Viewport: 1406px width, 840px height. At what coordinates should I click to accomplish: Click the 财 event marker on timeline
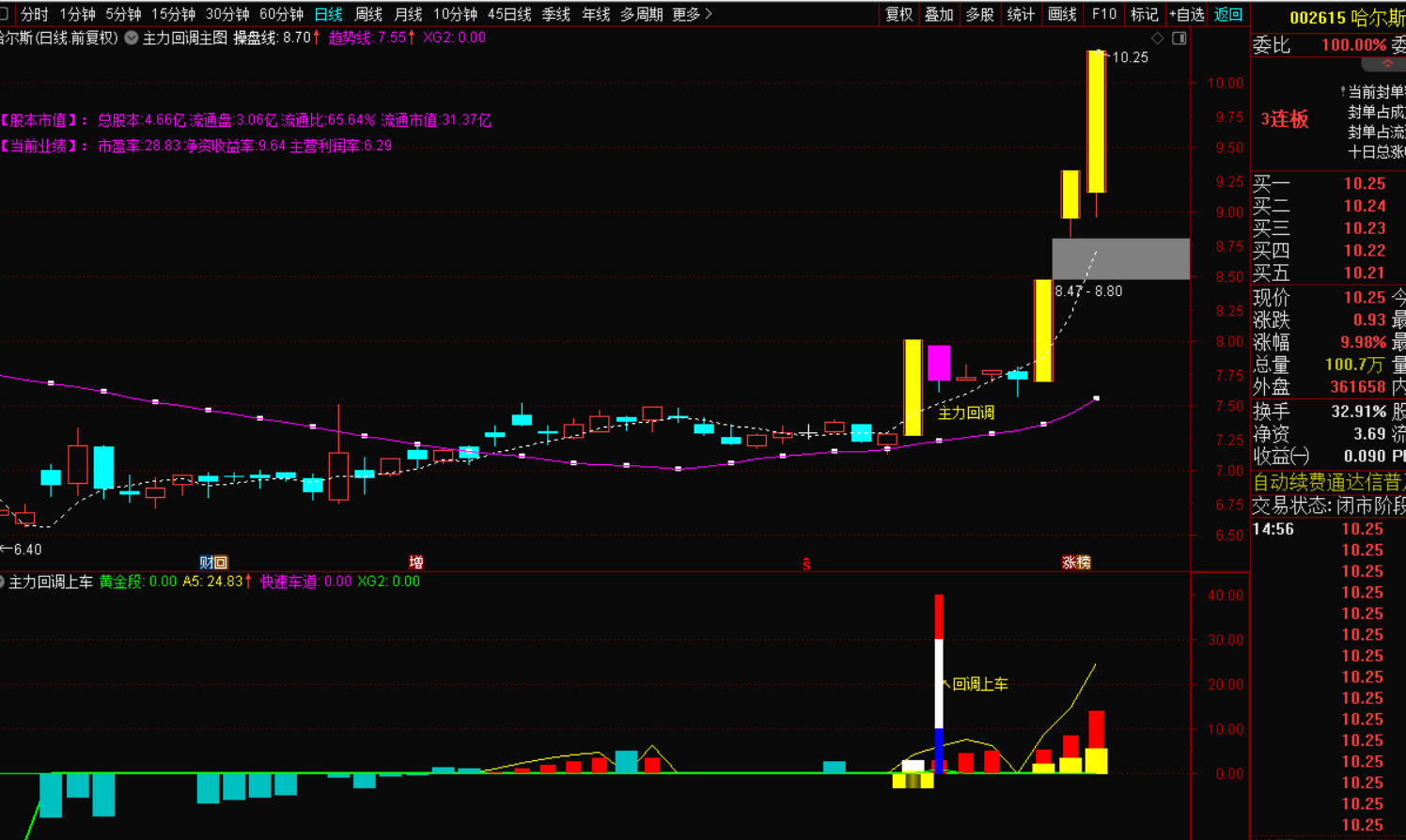click(x=207, y=563)
